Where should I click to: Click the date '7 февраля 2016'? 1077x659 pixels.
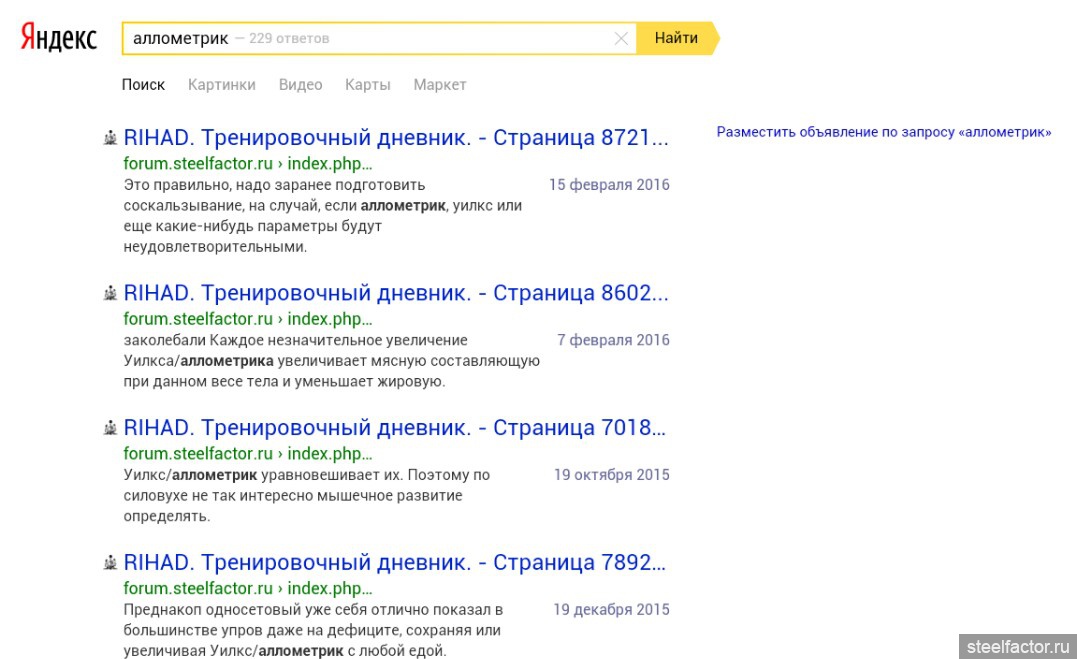click(613, 340)
